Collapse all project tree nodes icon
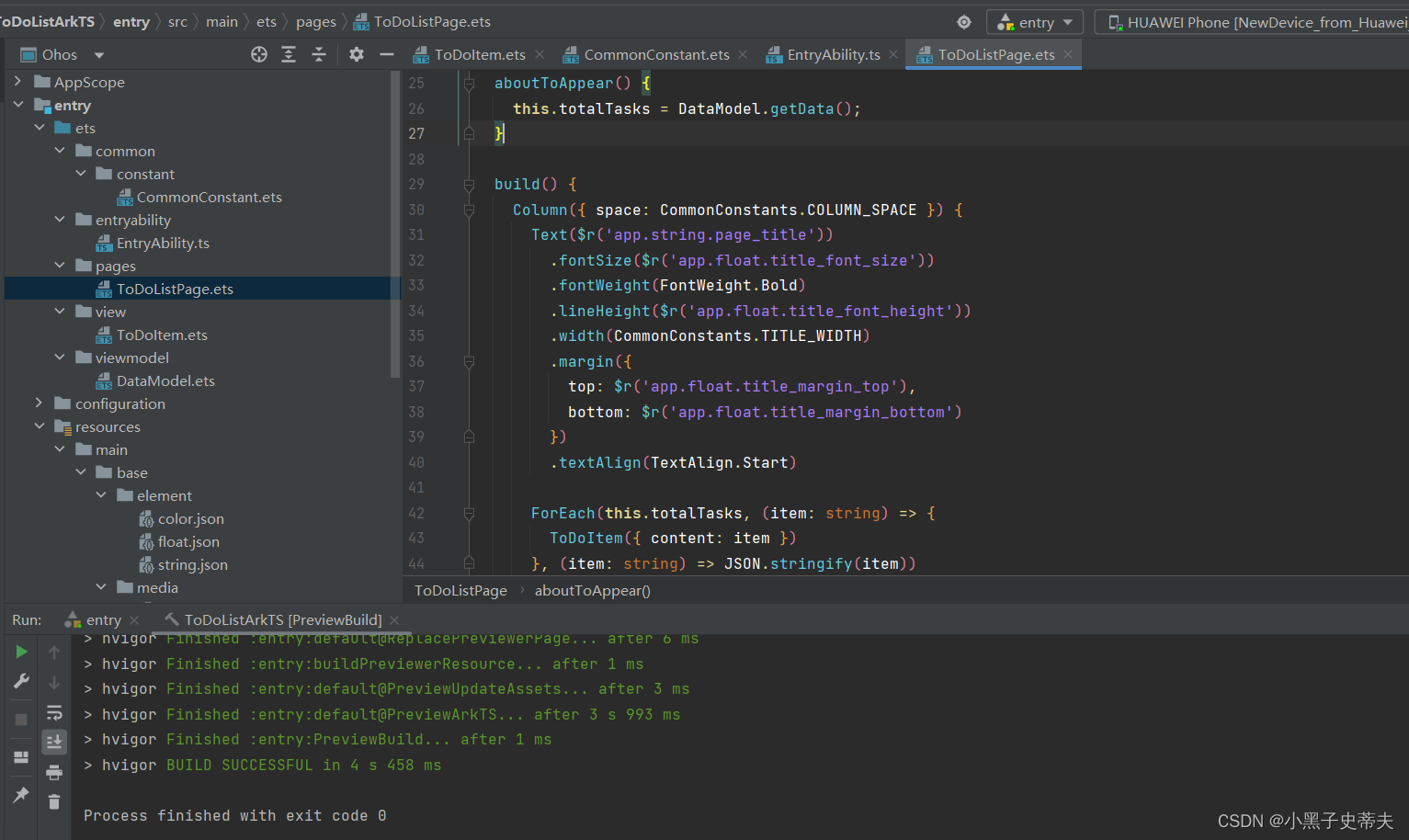 point(319,54)
